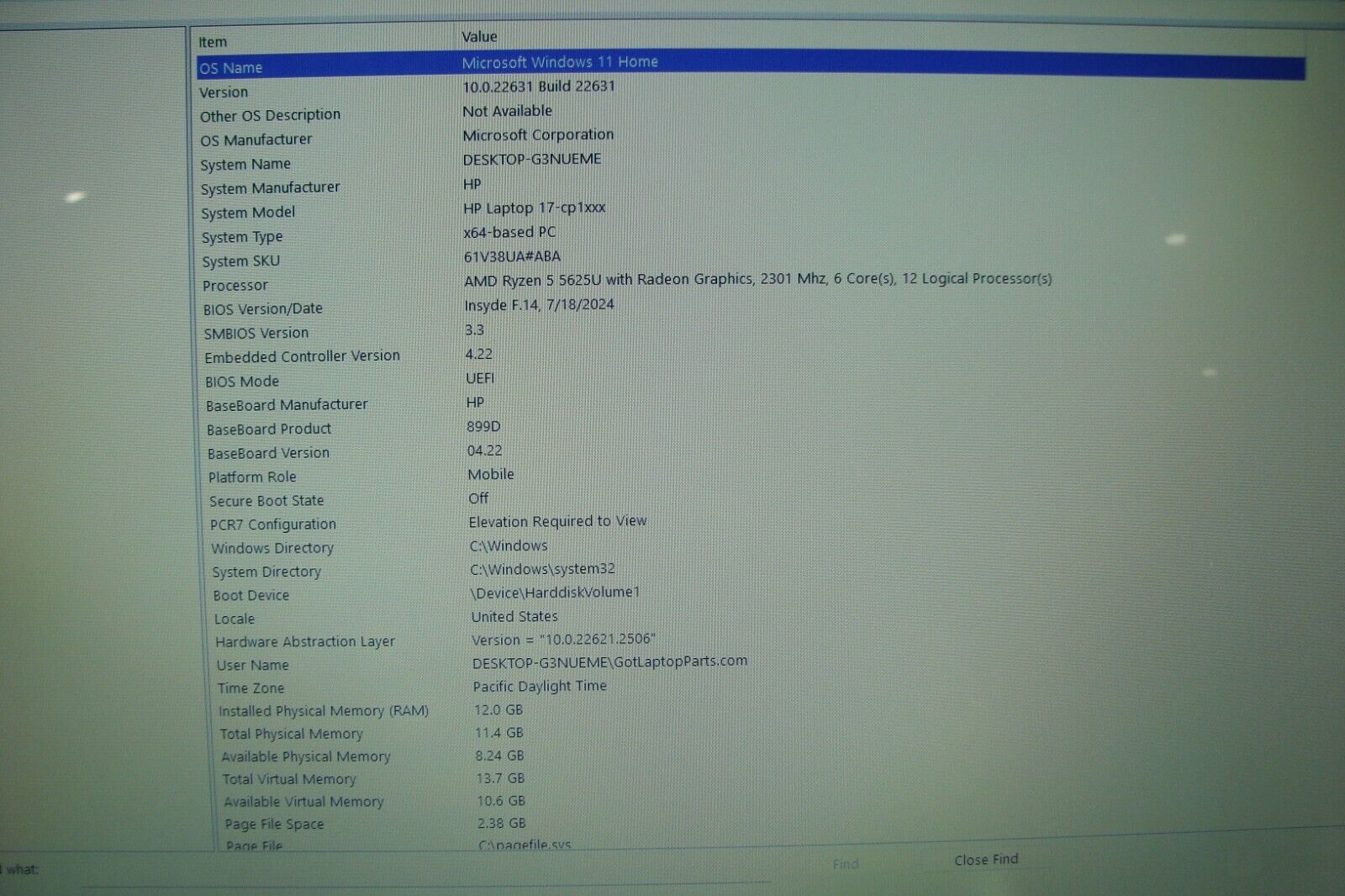Click the Item column header

pos(213,42)
